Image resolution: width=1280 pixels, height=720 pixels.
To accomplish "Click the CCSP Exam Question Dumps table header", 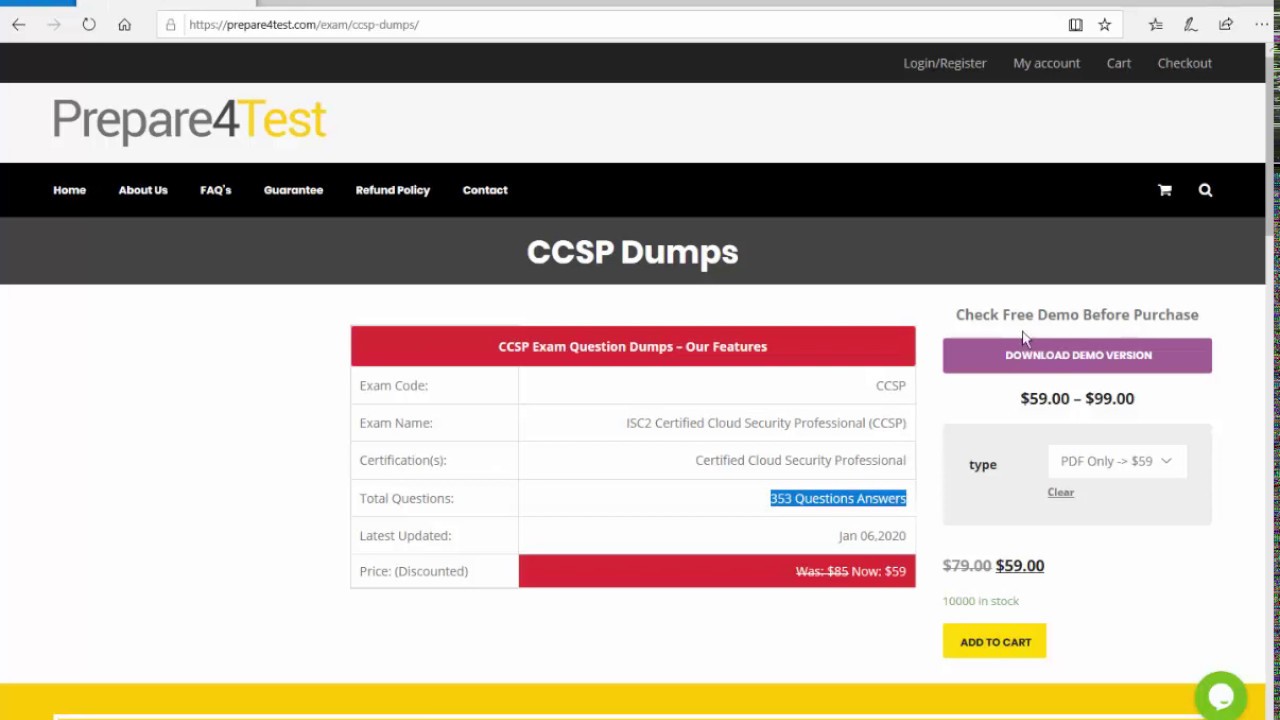I will [x=633, y=347].
